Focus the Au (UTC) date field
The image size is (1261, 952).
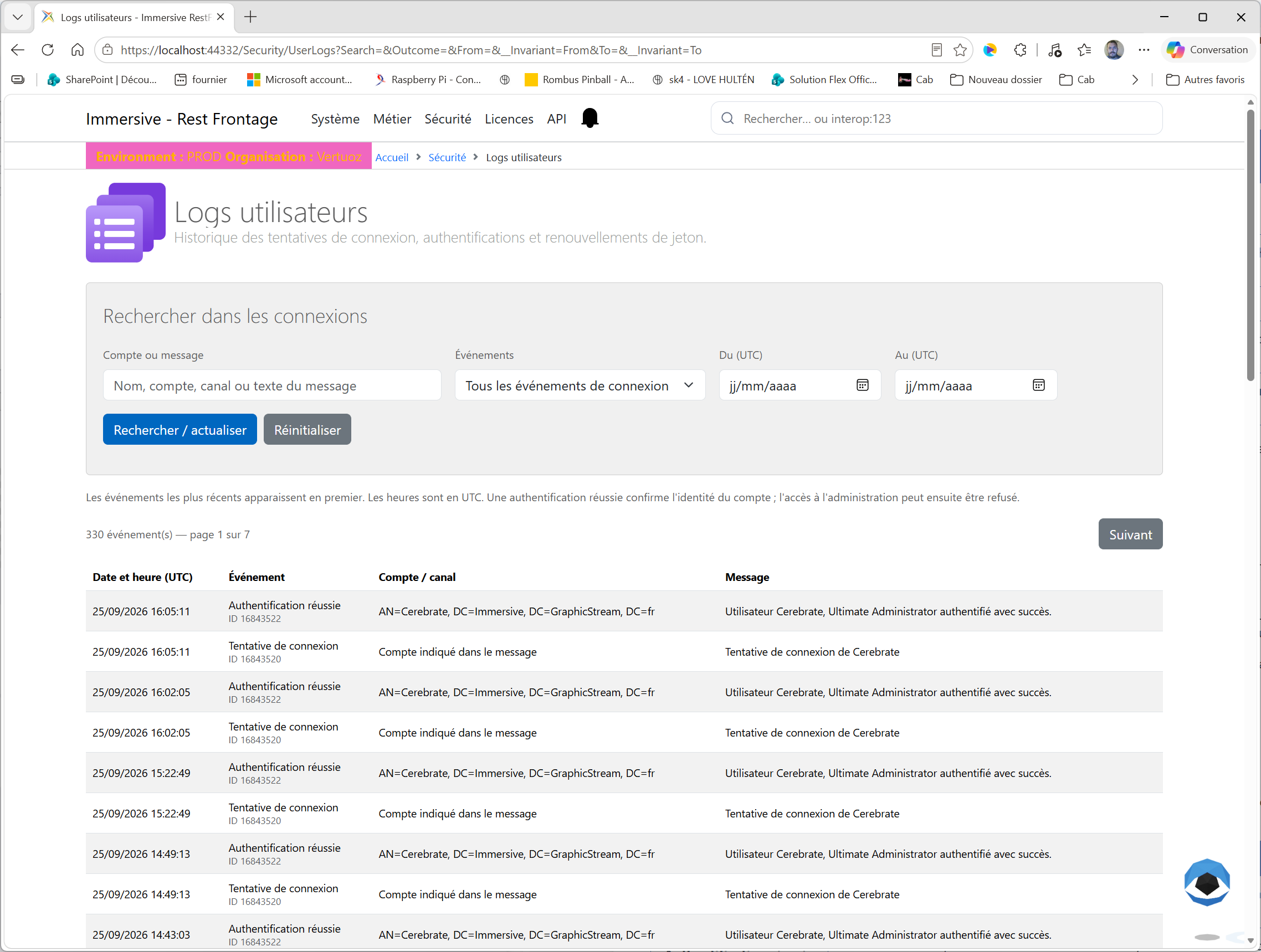976,385
